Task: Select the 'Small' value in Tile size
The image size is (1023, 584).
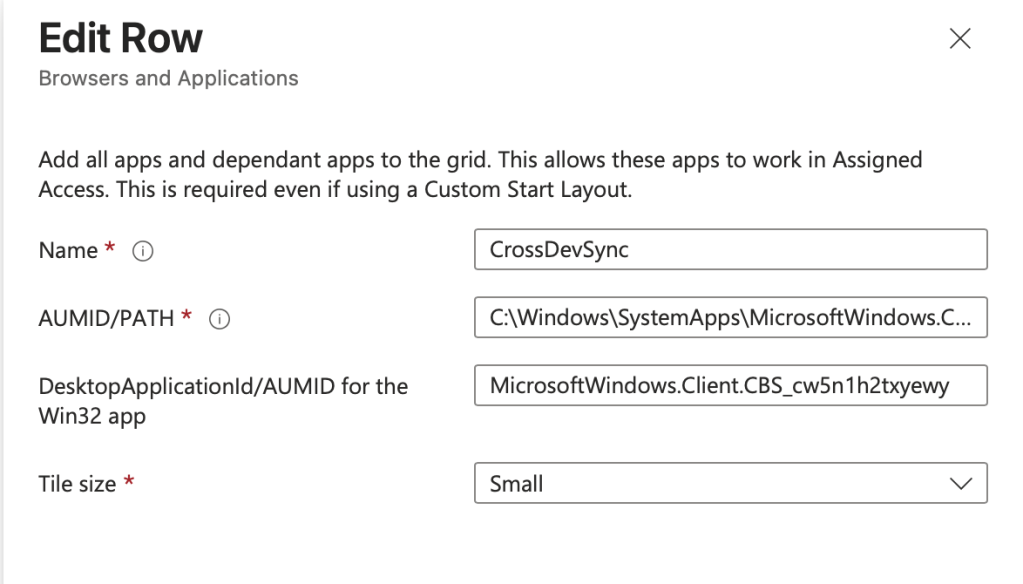Action: point(517,484)
